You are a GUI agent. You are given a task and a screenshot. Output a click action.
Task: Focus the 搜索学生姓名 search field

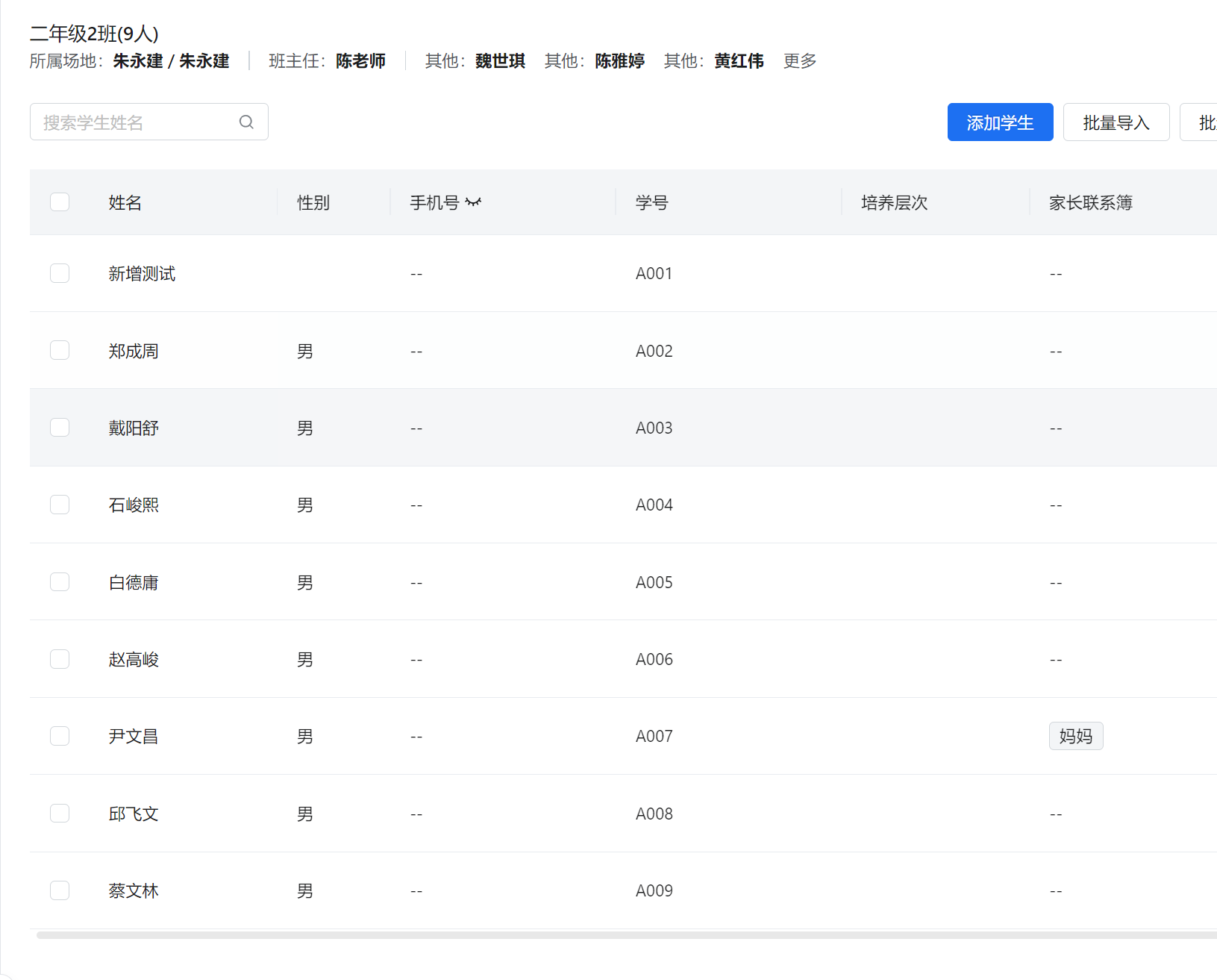pyautogui.click(x=149, y=122)
